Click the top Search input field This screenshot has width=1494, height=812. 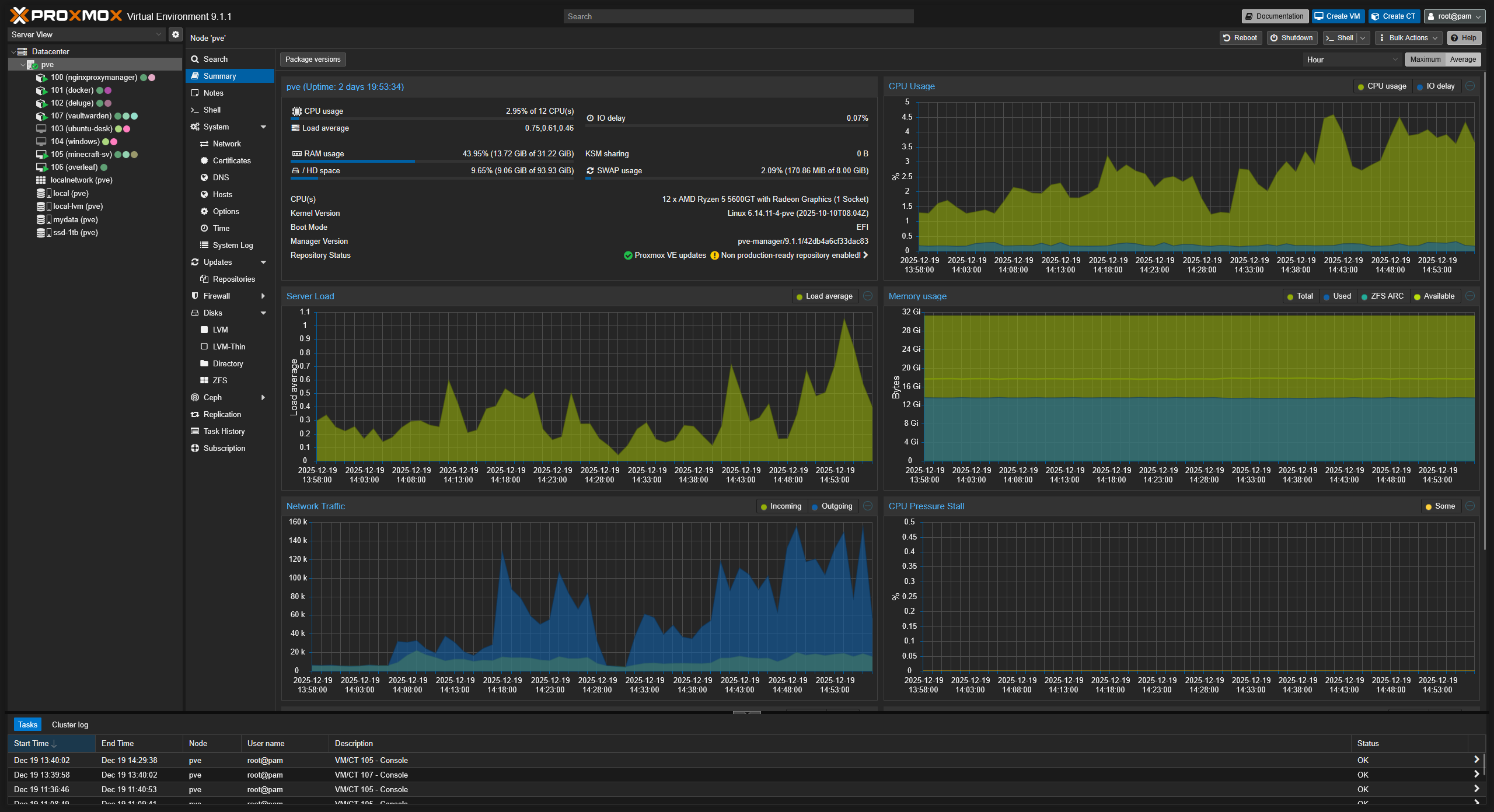(738, 16)
